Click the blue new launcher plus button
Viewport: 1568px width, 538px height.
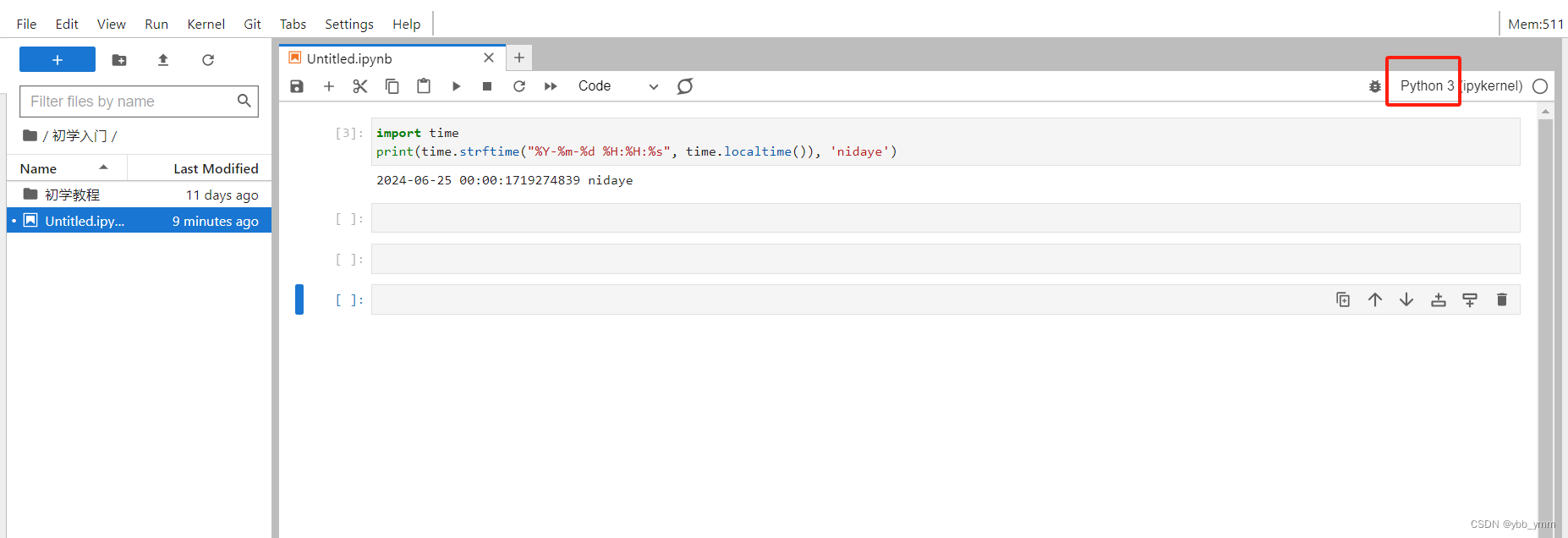click(58, 60)
